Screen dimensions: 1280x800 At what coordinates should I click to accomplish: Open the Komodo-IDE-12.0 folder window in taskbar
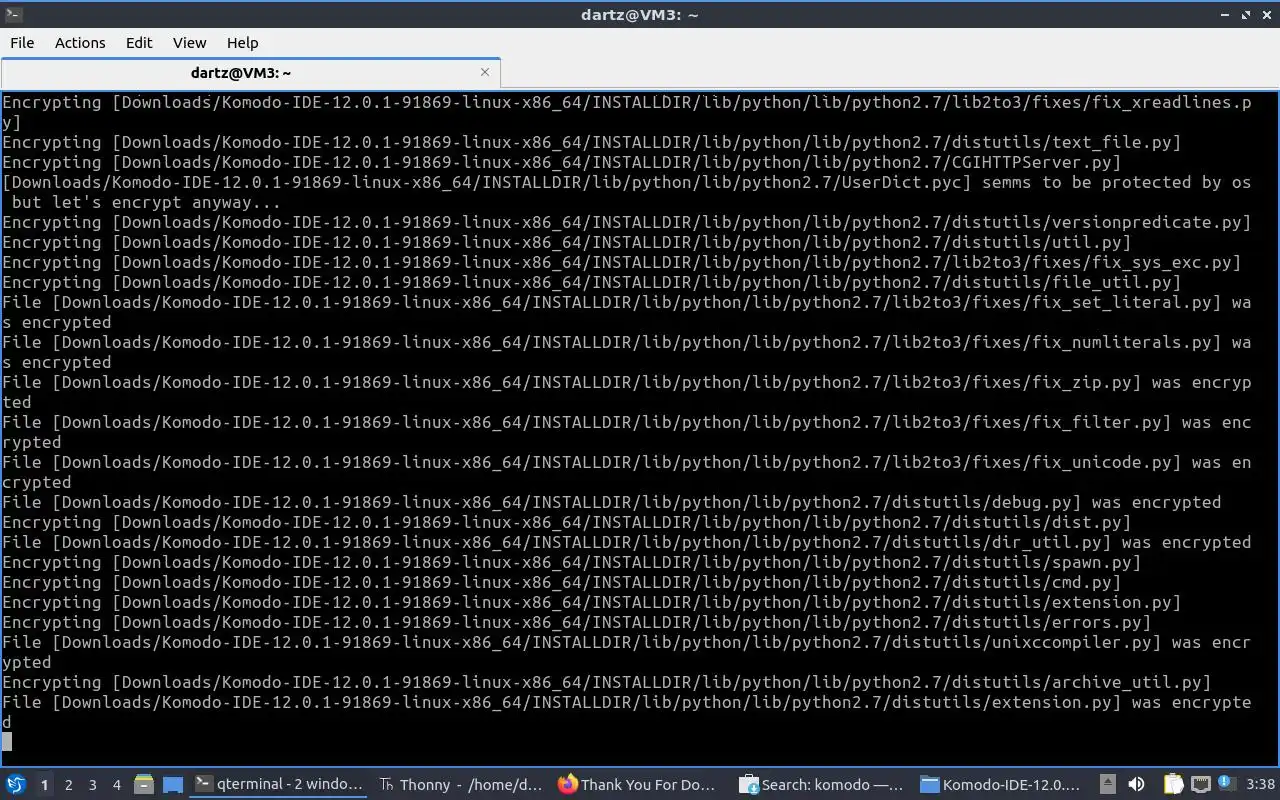(1002, 785)
